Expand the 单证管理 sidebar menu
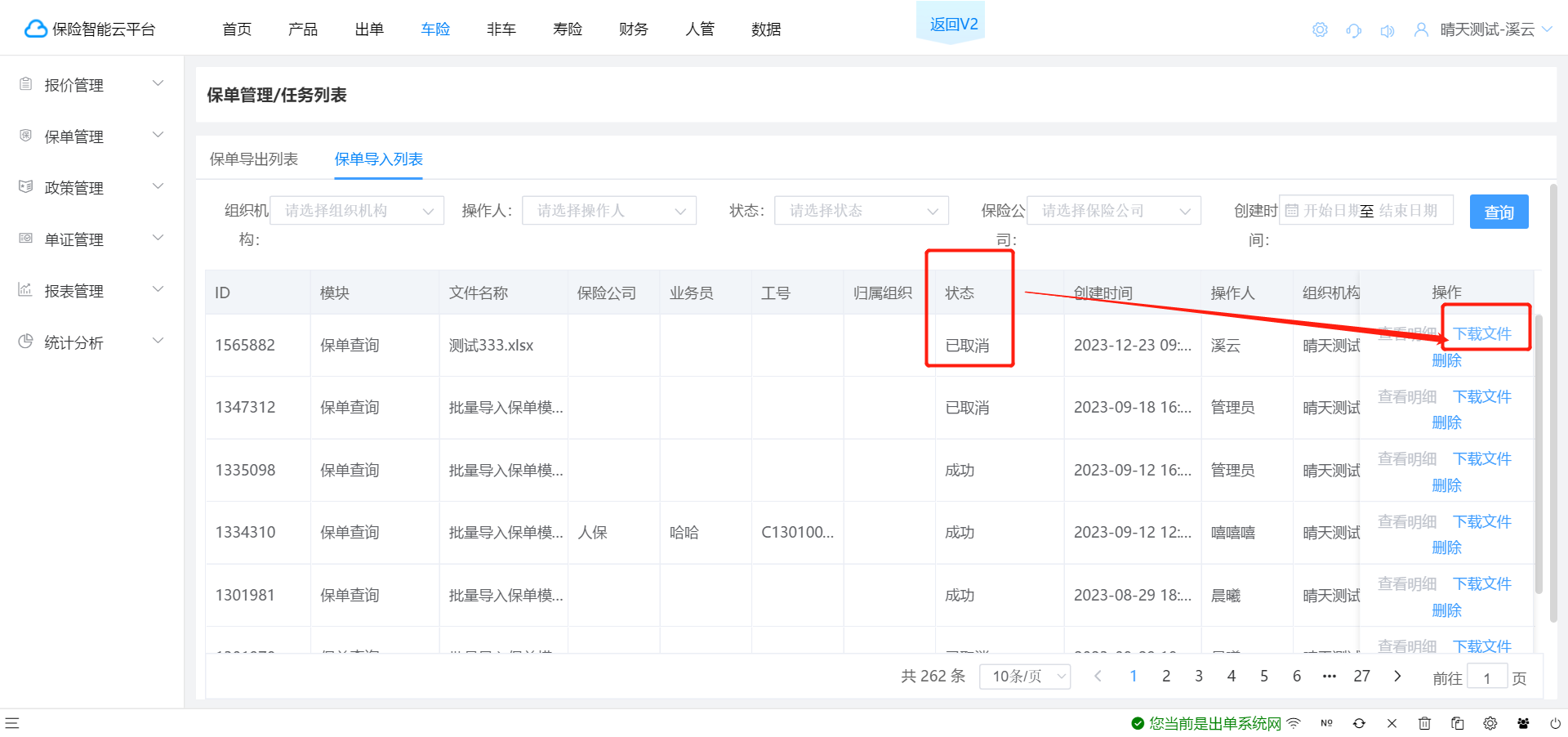Viewport: 1568px width, 737px height. [x=158, y=238]
